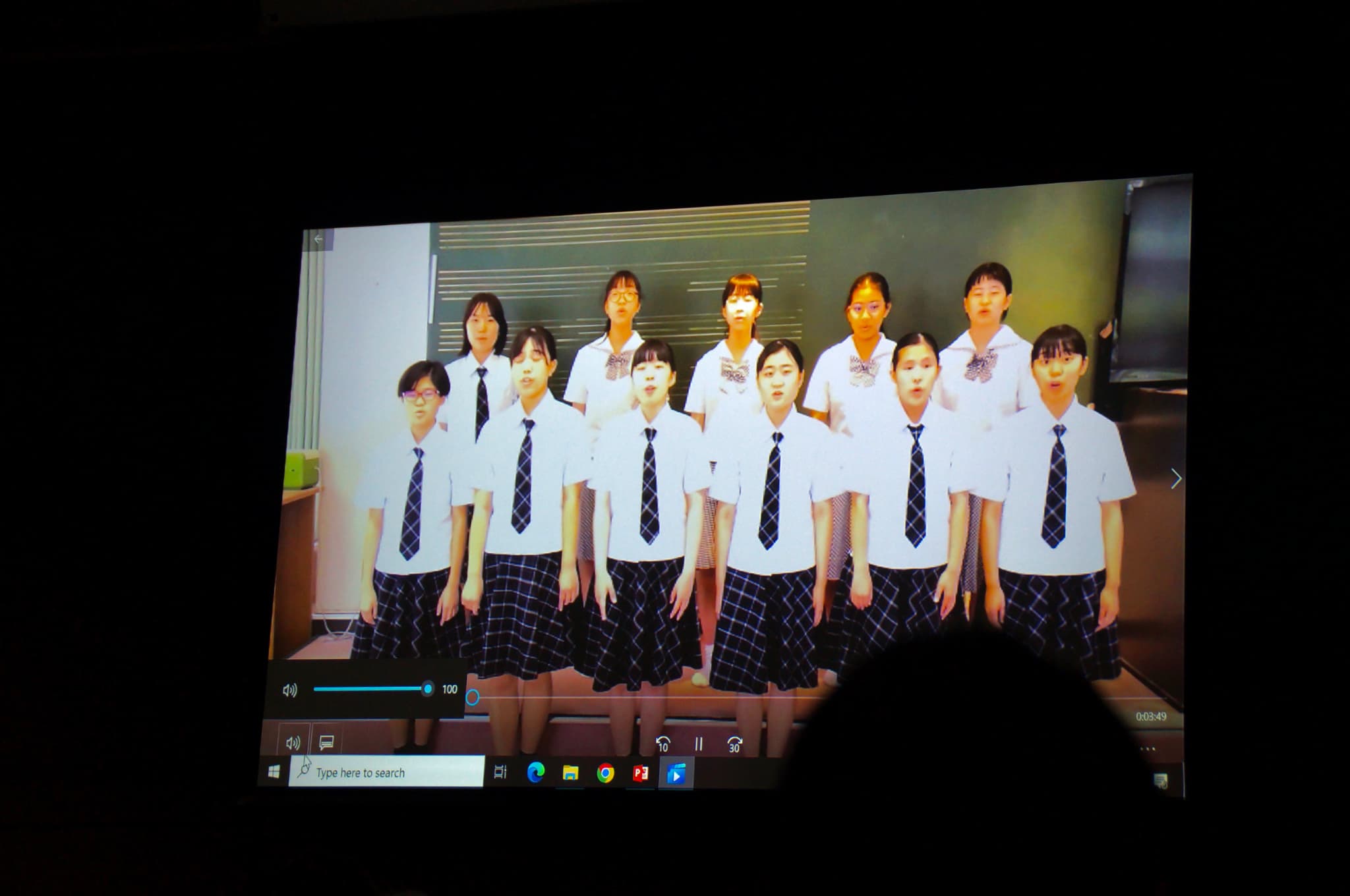Launch Microsoft Edge from taskbar
The image size is (1350, 896).
(x=537, y=772)
